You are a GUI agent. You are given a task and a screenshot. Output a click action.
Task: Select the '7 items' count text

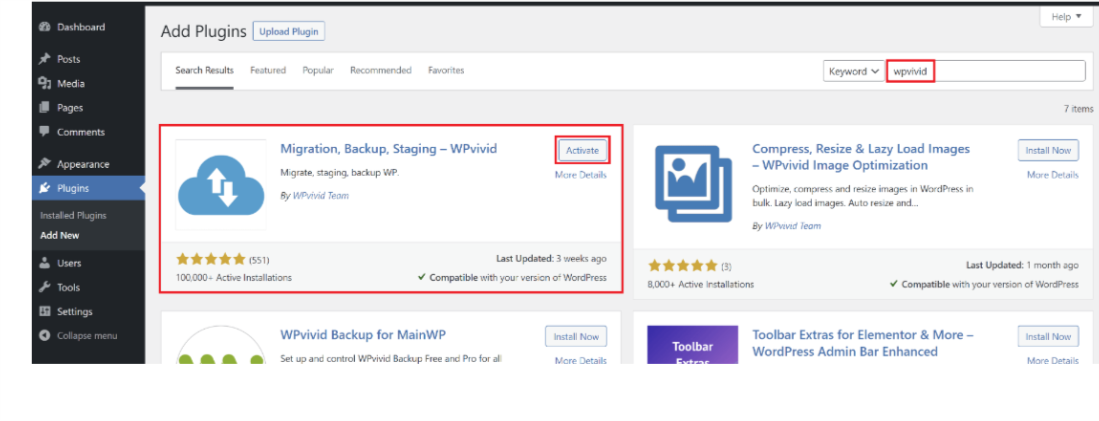click(x=1079, y=109)
